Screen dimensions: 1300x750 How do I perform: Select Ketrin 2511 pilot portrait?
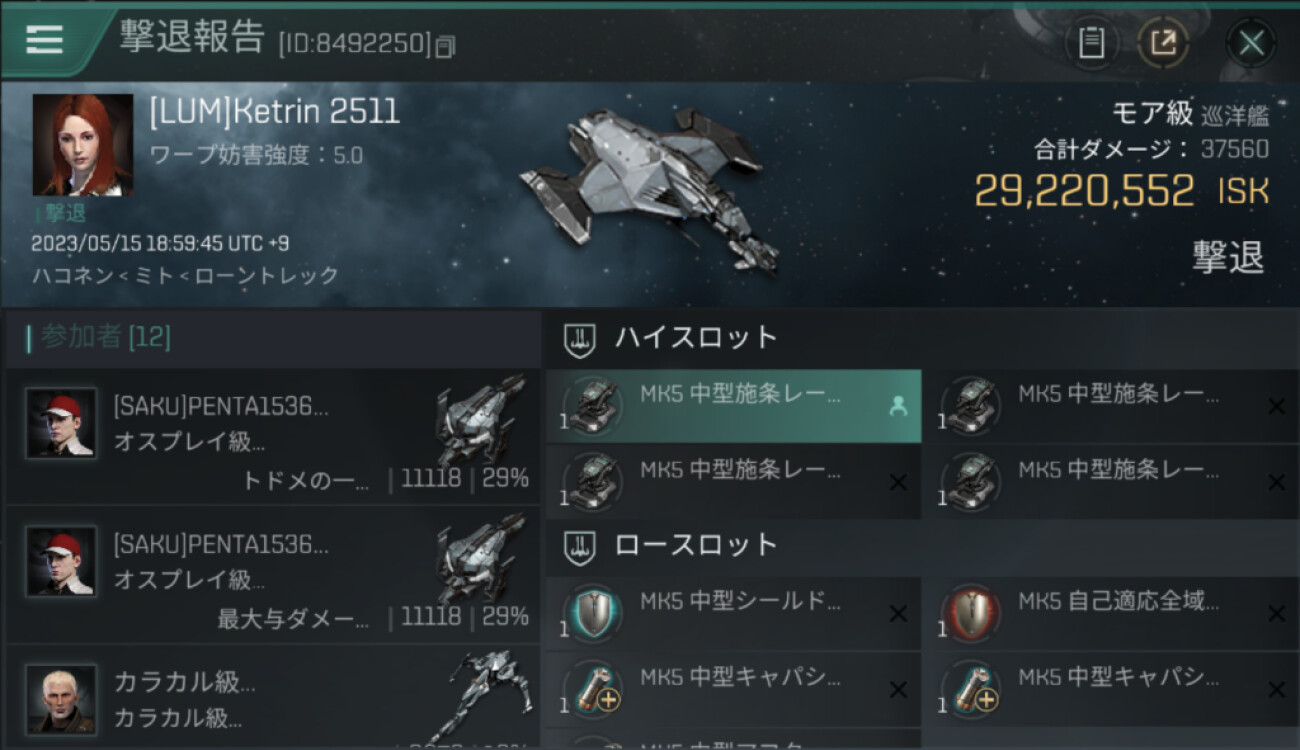[83, 145]
